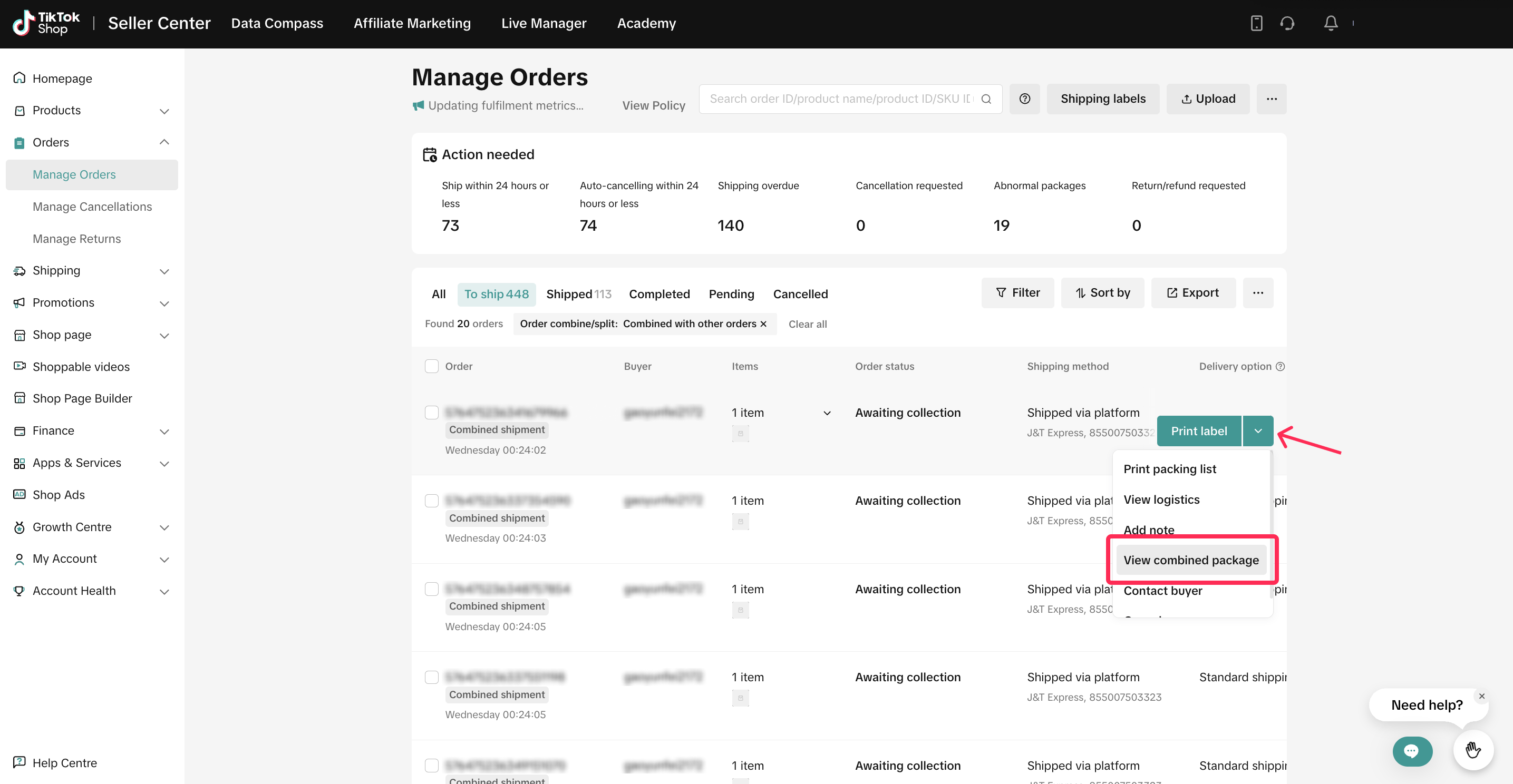Close the Need help popup
This screenshot has width=1513, height=784.
pyautogui.click(x=1481, y=696)
